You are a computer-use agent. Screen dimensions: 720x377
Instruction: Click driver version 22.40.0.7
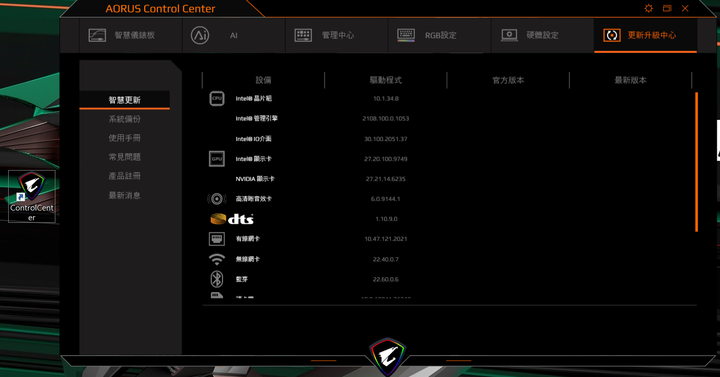(386, 259)
